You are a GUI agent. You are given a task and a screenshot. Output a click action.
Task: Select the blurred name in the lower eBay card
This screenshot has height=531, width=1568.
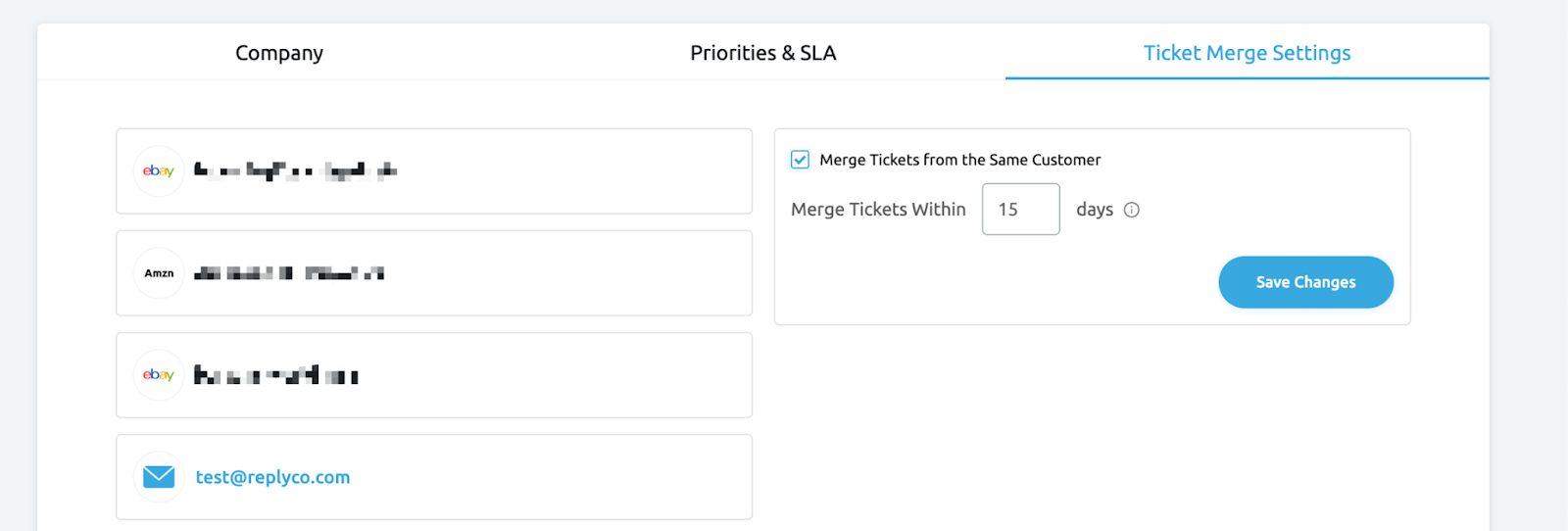(275, 375)
